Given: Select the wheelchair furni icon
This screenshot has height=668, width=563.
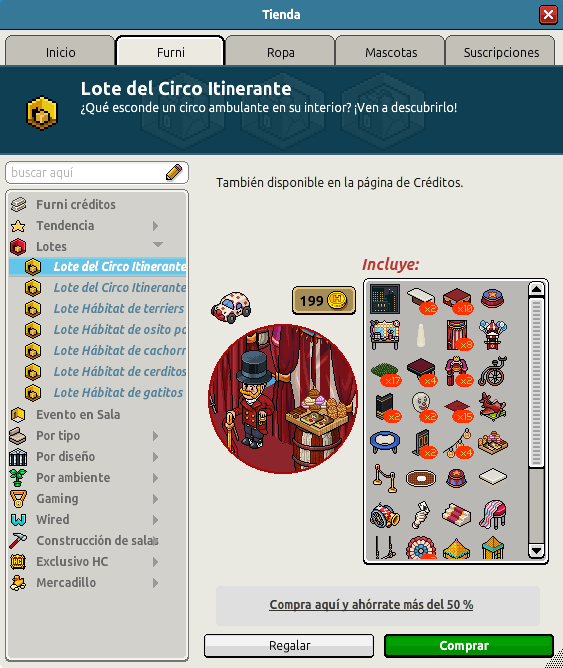Looking at the screenshot, I should (x=493, y=371).
